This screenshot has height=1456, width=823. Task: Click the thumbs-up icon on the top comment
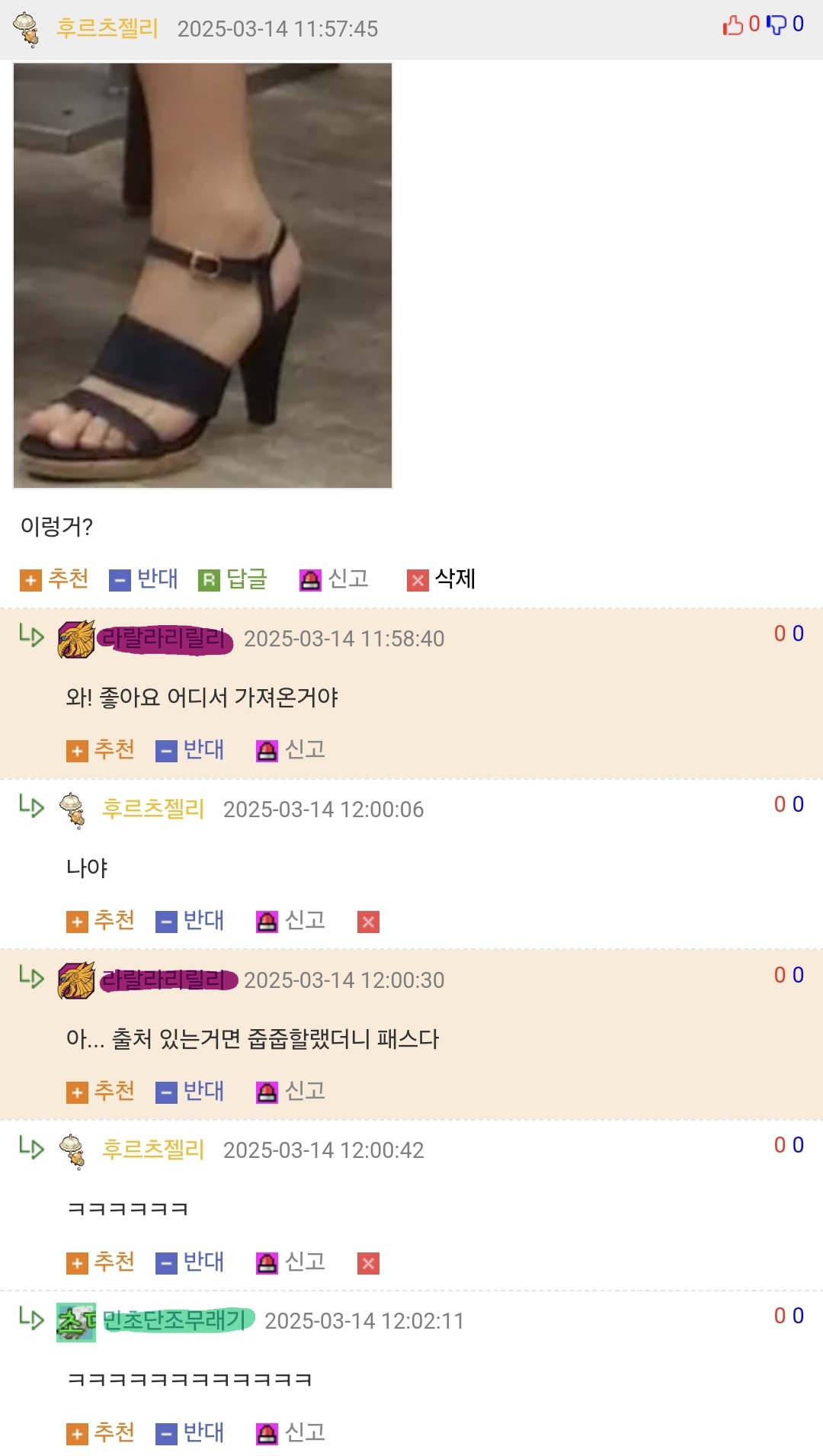[x=732, y=25]
